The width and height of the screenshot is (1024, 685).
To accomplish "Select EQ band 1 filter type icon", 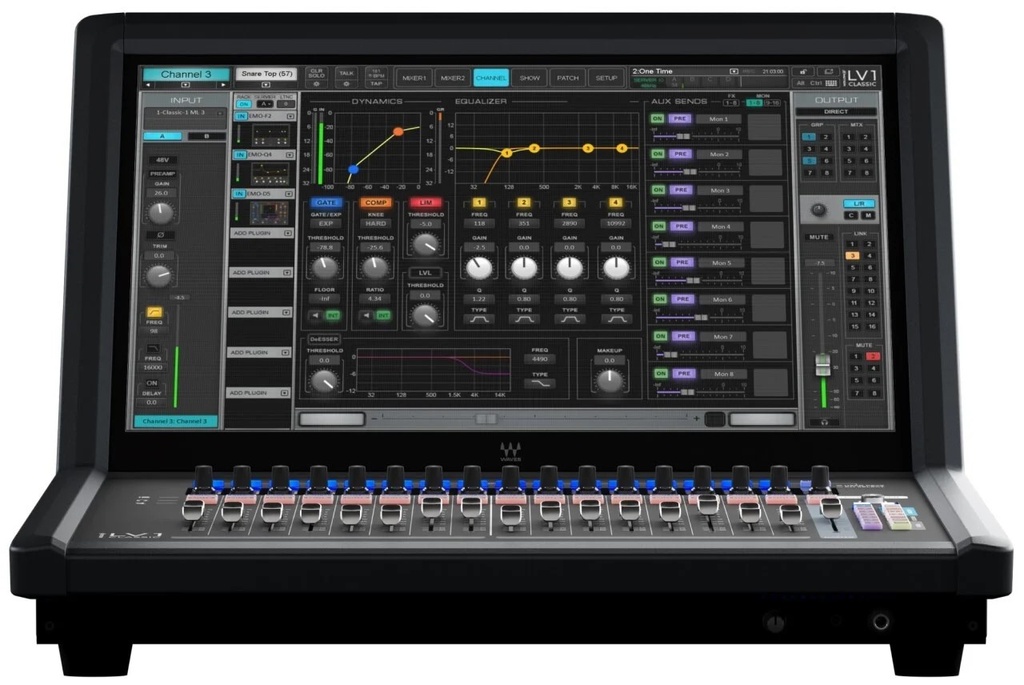I will (x=480, y=319).
